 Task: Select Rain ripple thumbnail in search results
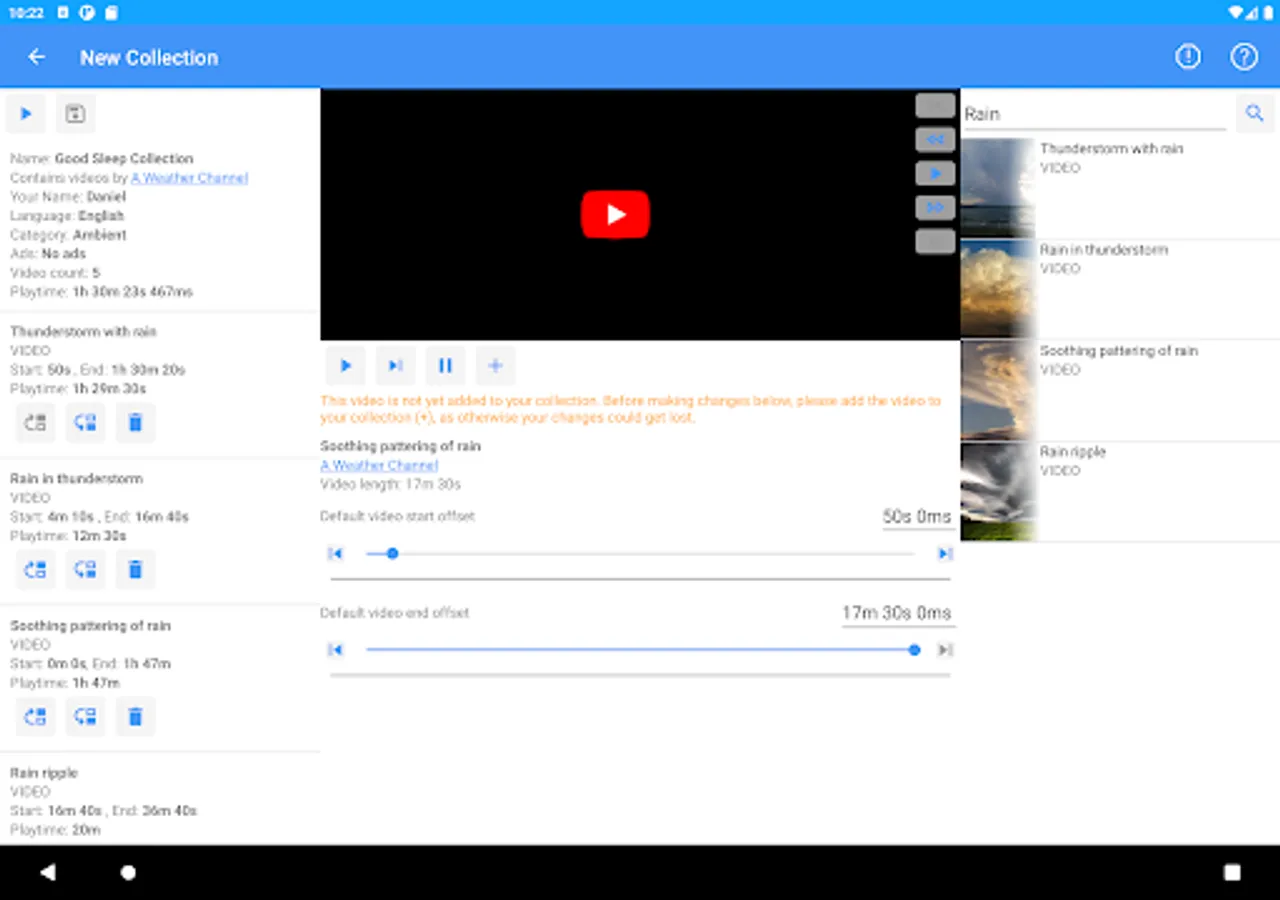[998, 492]
